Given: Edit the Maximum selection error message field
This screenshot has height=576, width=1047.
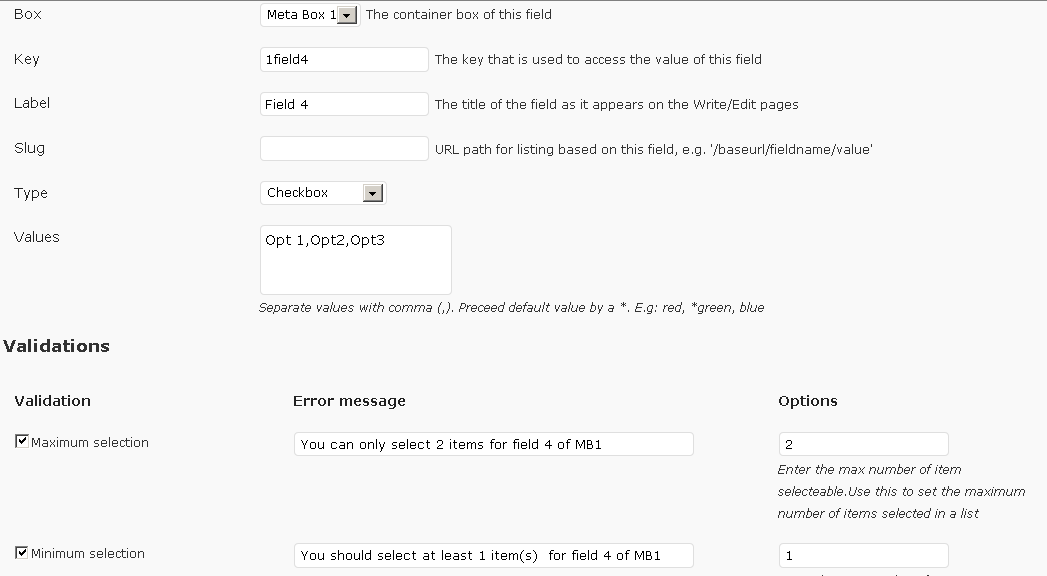Looking at the screenshot, I should pyautogui.click(x=493, y=445).
